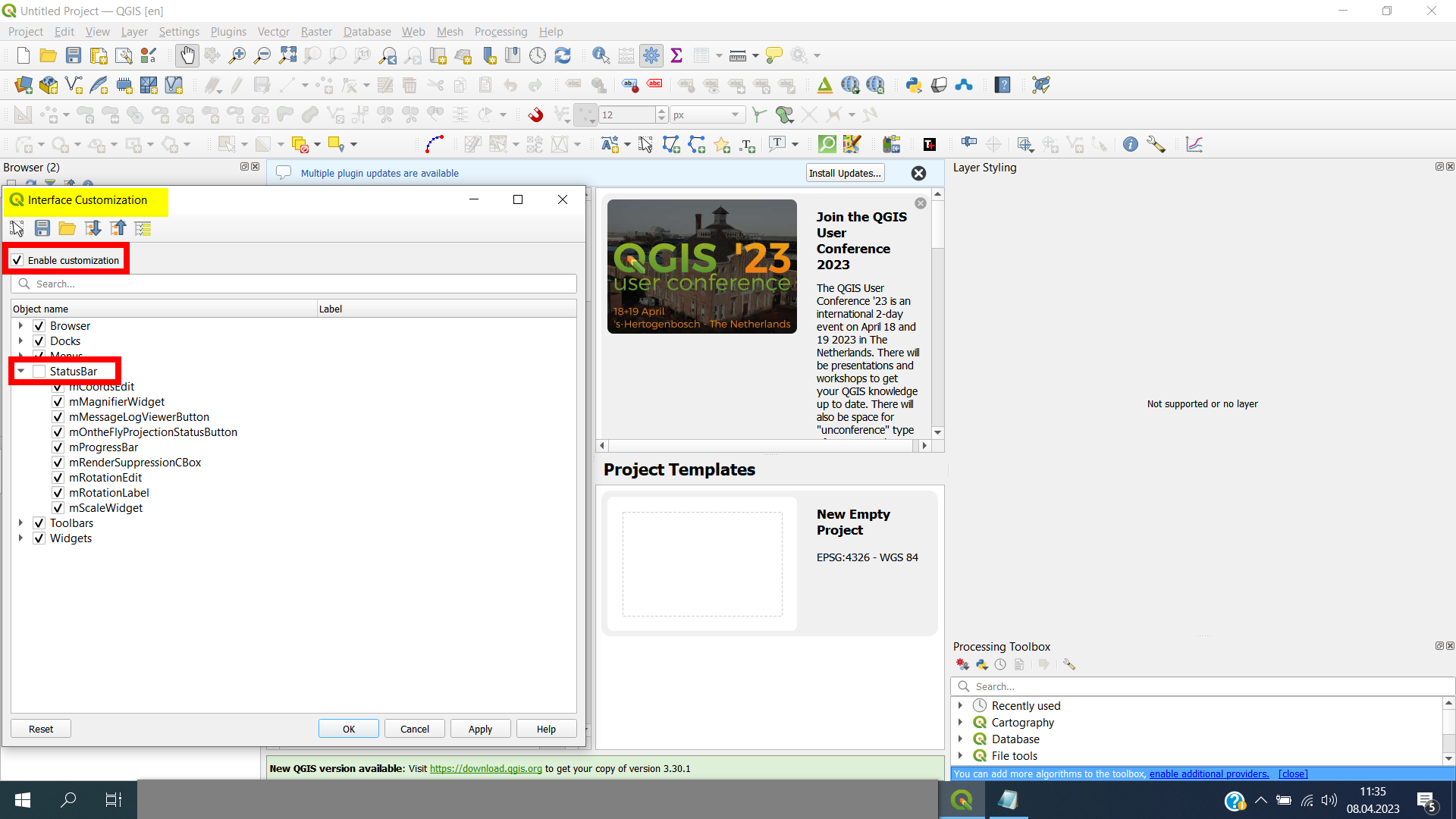Toggle the mProgressBar checkbox

pyautogui.click(x=58, y=447)
